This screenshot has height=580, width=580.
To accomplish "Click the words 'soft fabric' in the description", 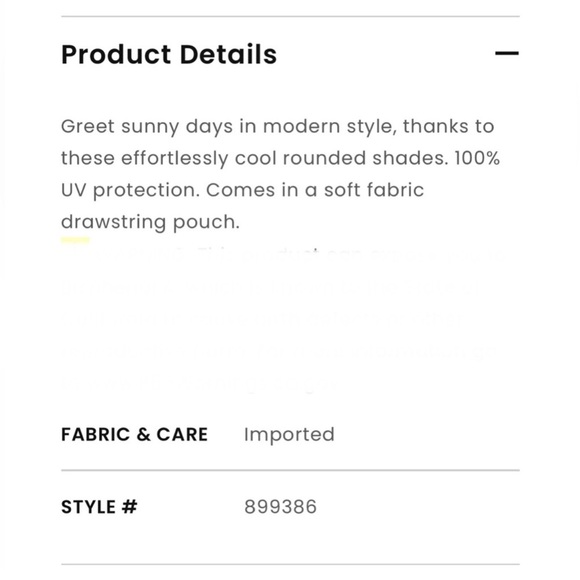I will (x=374, y=190).
